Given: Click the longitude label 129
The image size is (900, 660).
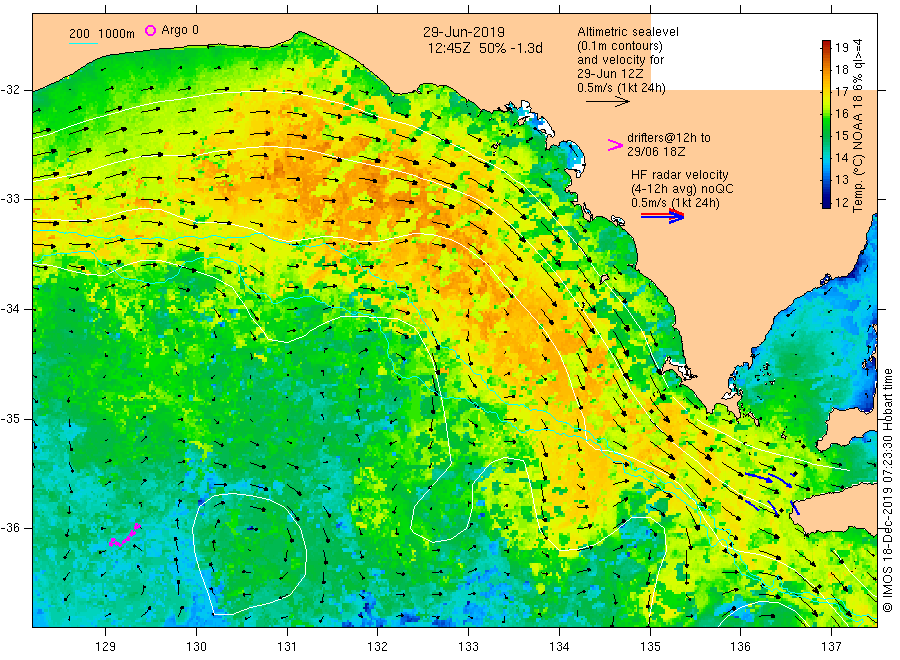Looking at the screenshot, I should (x=106, y=647).
